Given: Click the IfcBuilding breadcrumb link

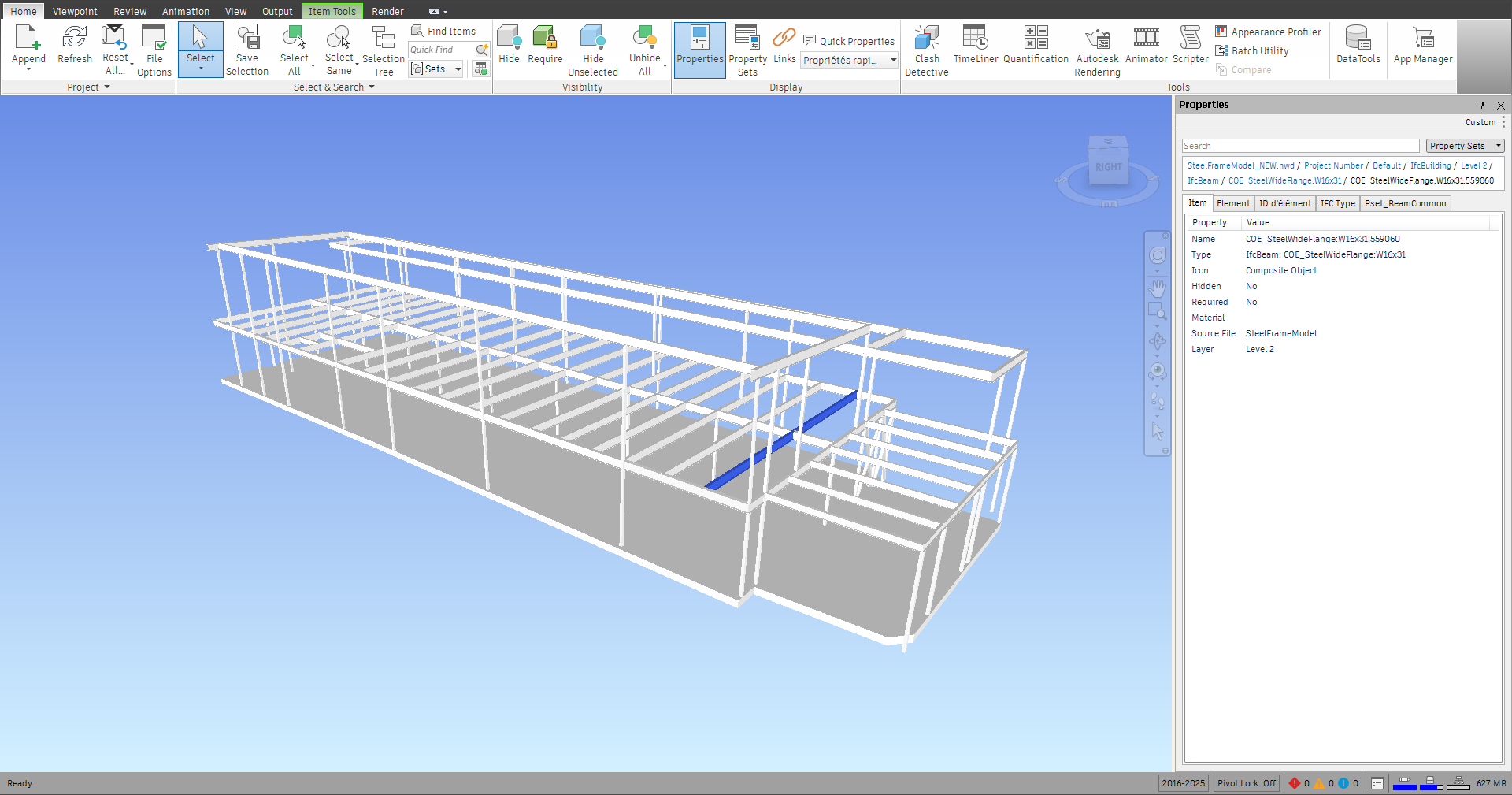Looking at the screenshot, I should [1430, 165].
